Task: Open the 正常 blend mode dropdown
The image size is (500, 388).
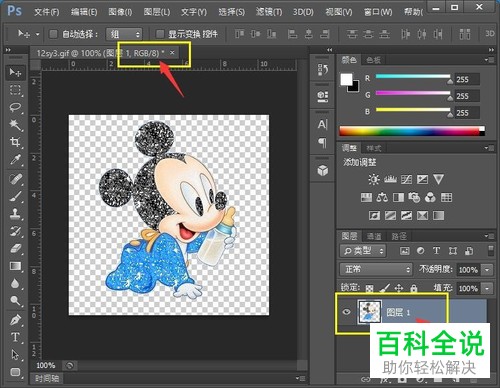Action: click(x=376, y=269)
